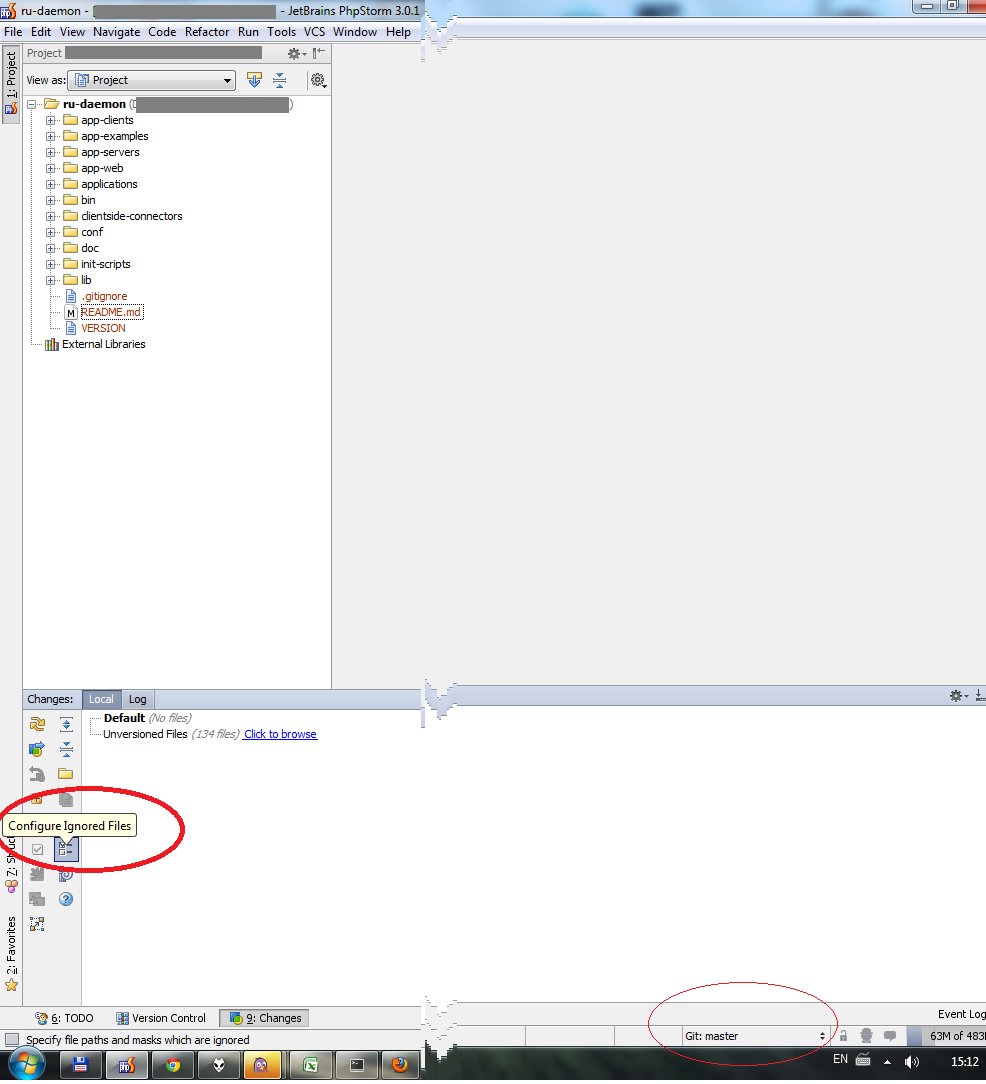Click the diagram preview icon in Changes toolbar
Image resolution: width=986 pixels, height=1084 pixels.
pos(37,924)
